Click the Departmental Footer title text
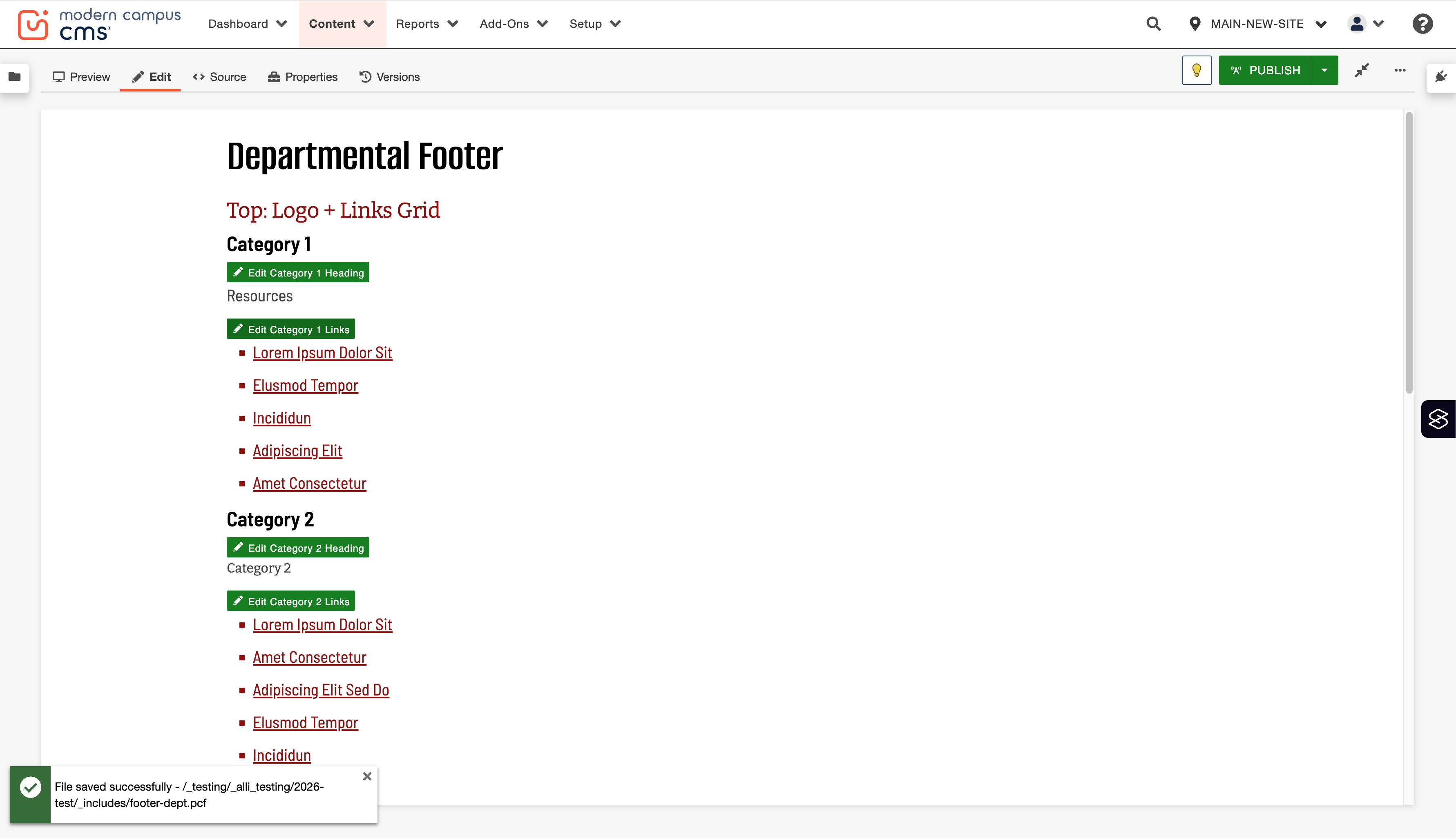The width and height of the screenshot is (1456, 838). pyautogui.click(x=364, y=156)
